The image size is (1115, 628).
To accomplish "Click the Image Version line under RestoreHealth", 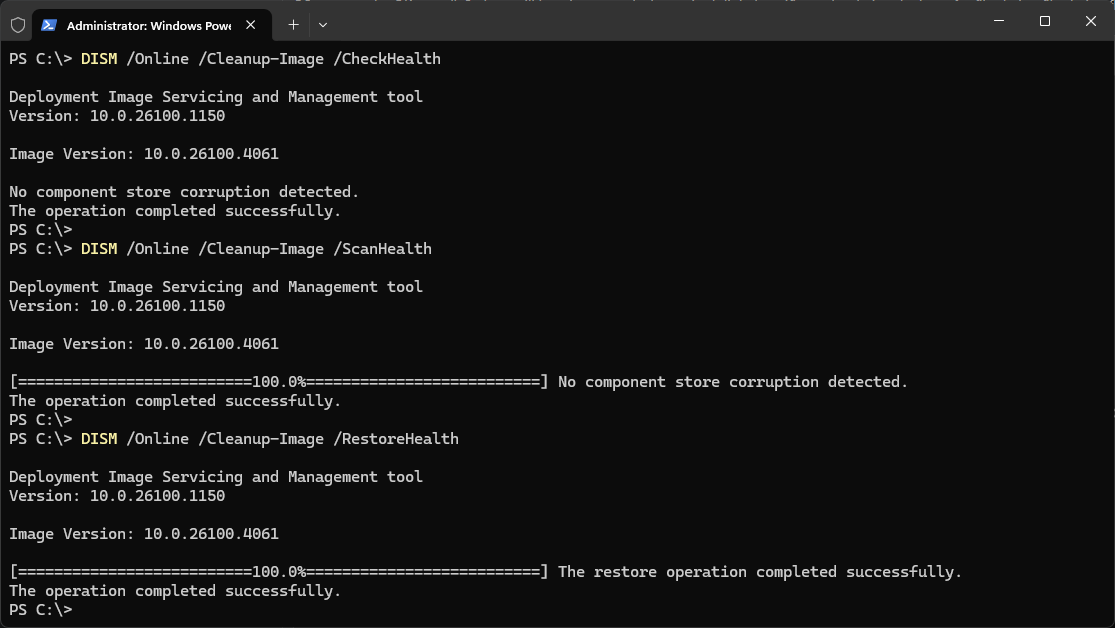I will pos(144,534).
